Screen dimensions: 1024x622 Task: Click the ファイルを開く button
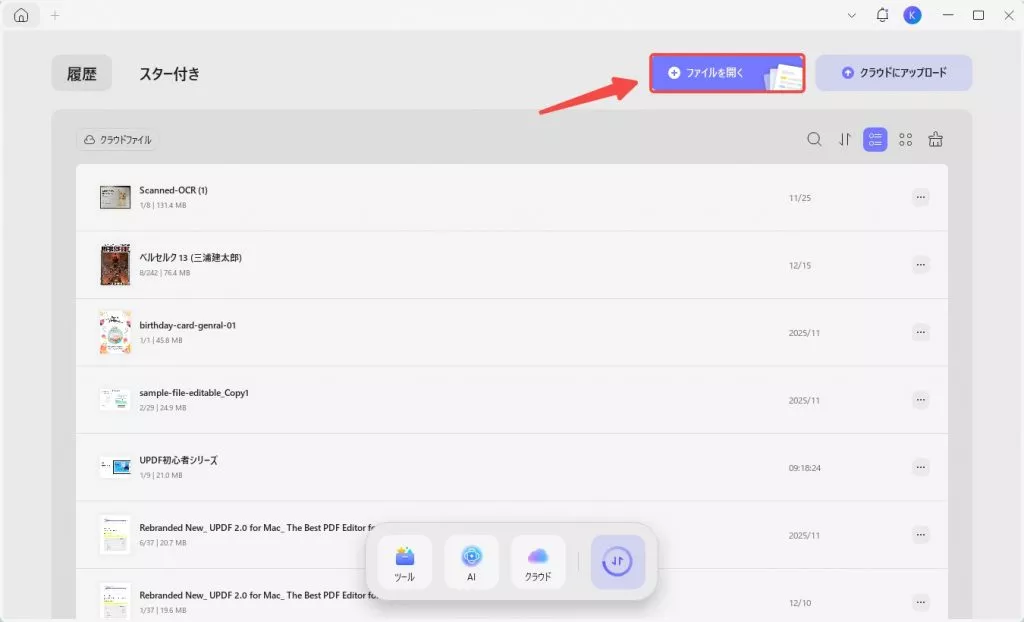(727, 72)
